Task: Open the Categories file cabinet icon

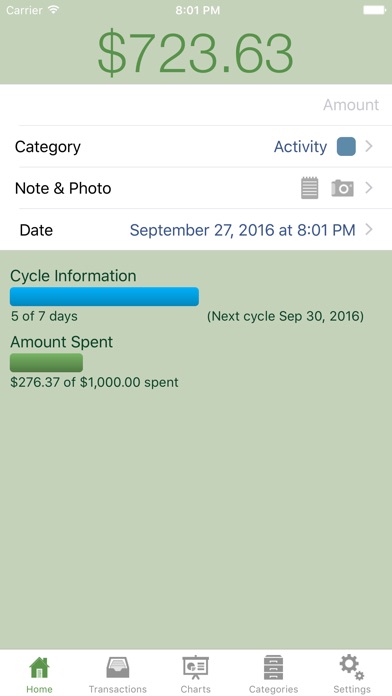Action: (273, 667)
